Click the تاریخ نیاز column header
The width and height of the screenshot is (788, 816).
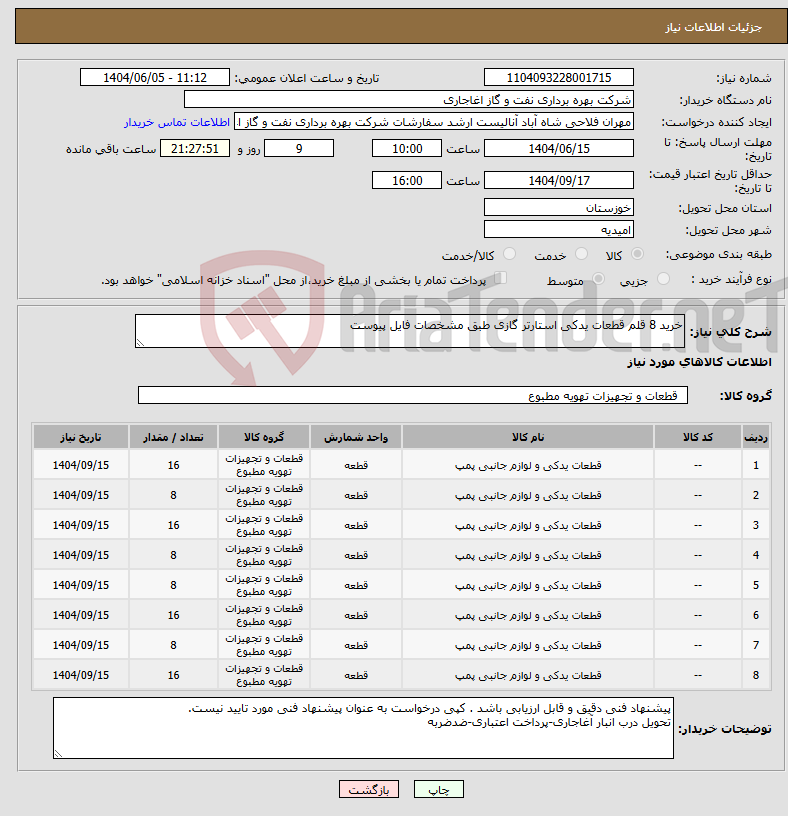(x=81, y=437)
